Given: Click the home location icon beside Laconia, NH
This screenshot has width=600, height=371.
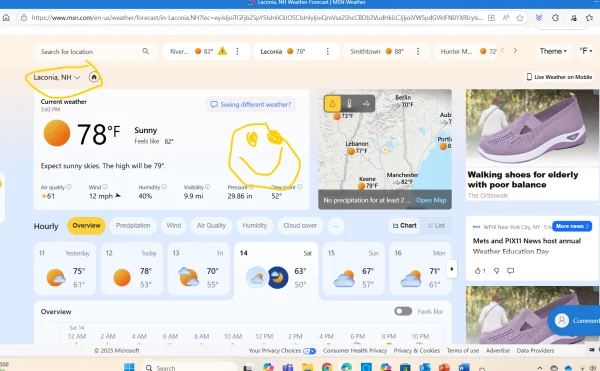Looking at the screenshot, I should (x=94, y=77).
